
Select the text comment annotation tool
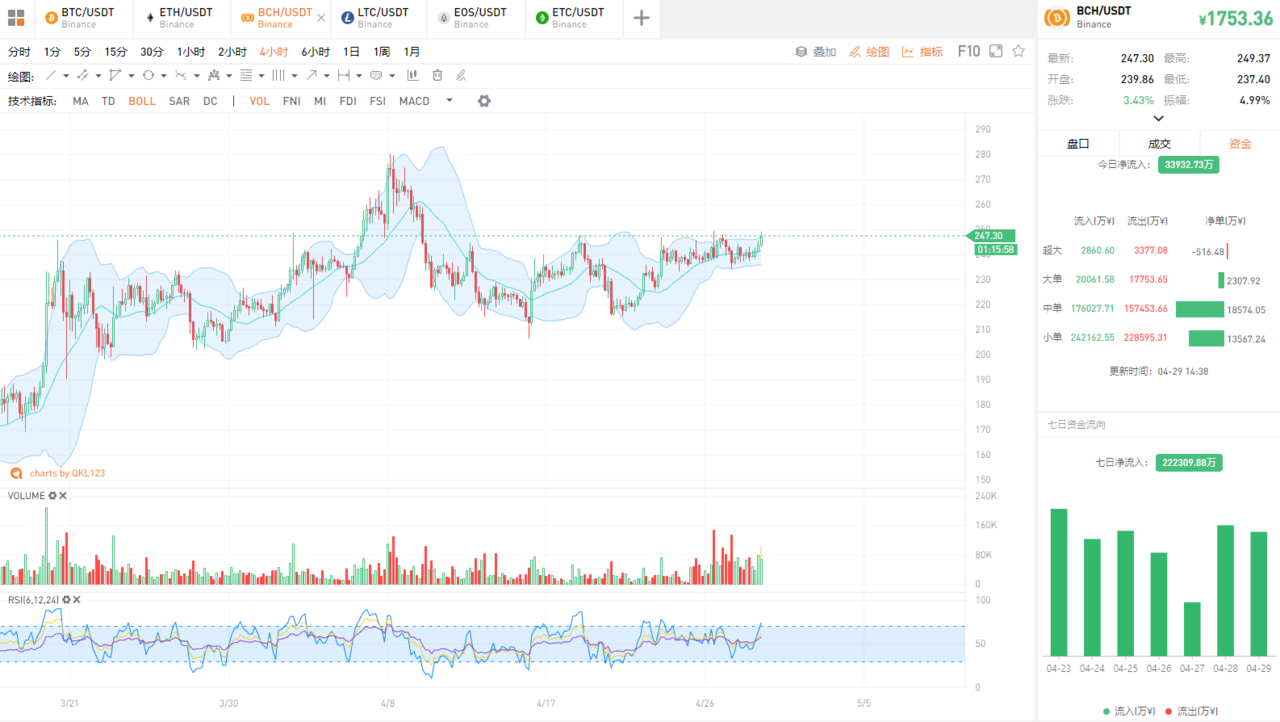376,75
